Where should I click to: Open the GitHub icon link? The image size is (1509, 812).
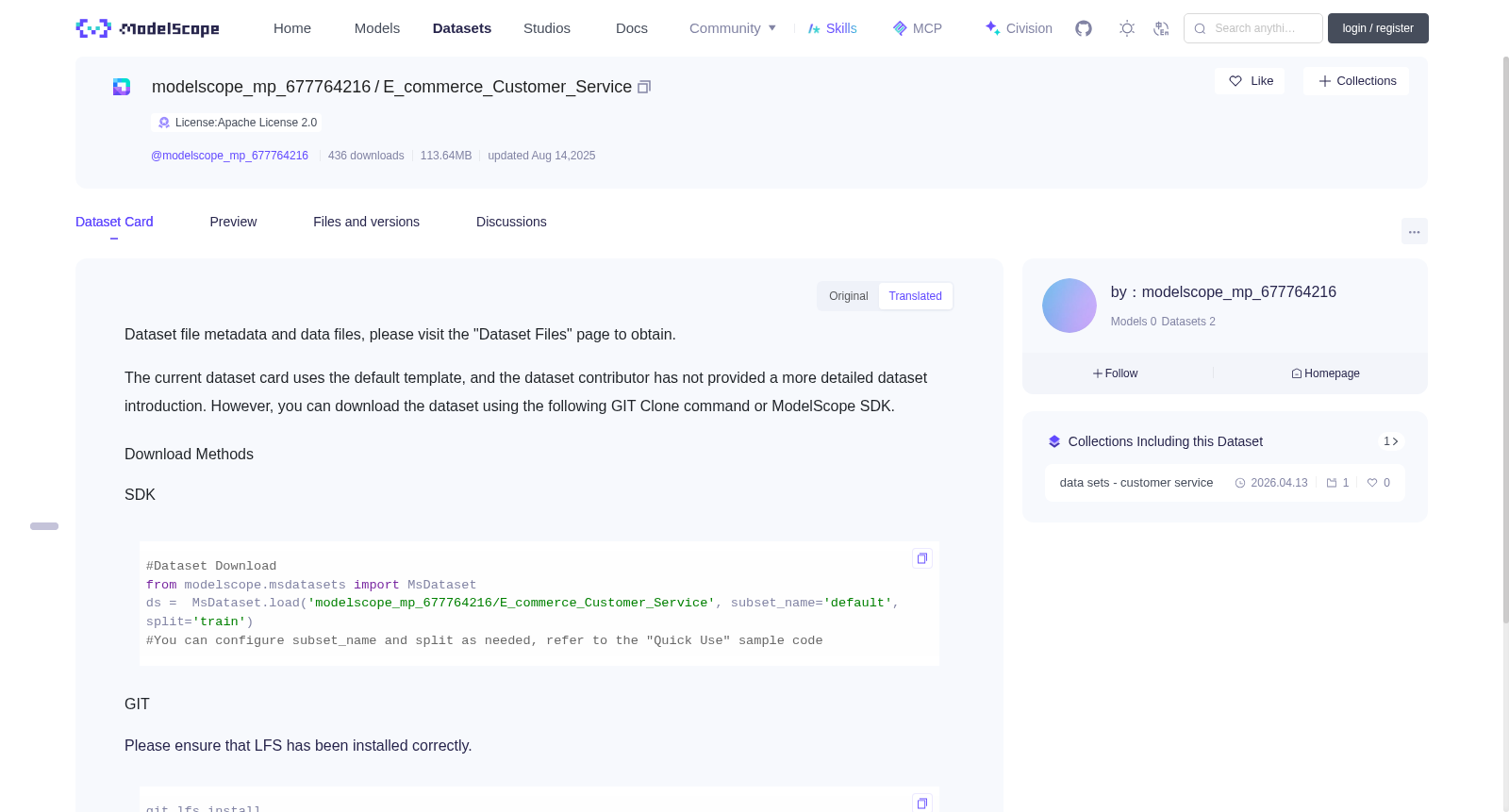1084,28
